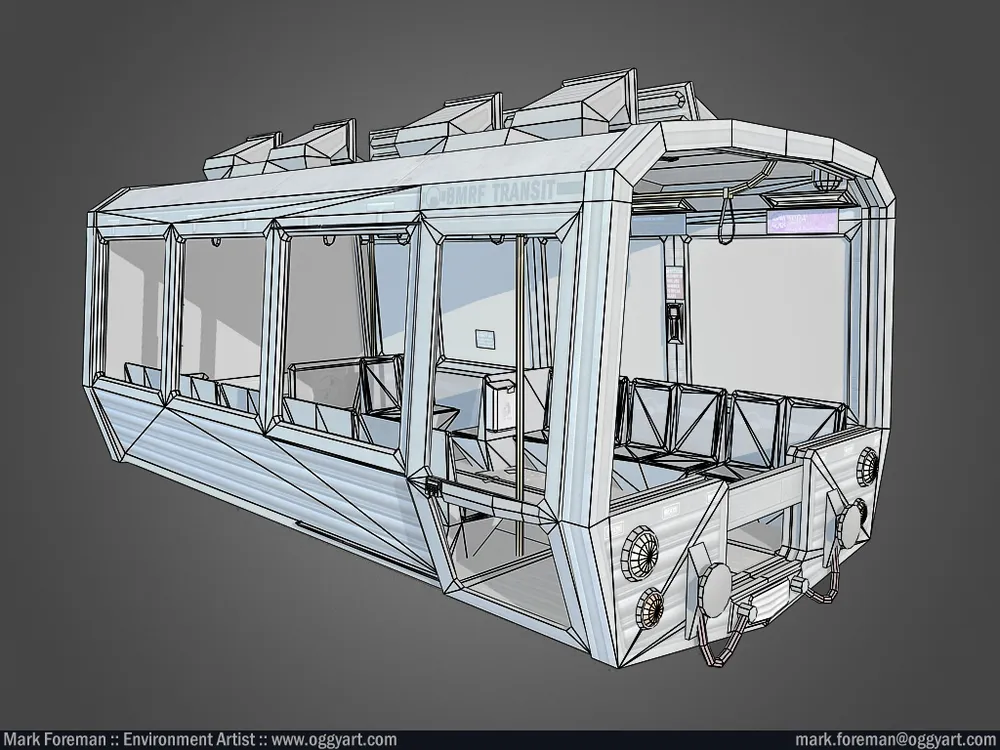The width and height of the screenshot is (1000, 750).
Task: Select the small notice sign on the back wall
Action: coord(486,340)
